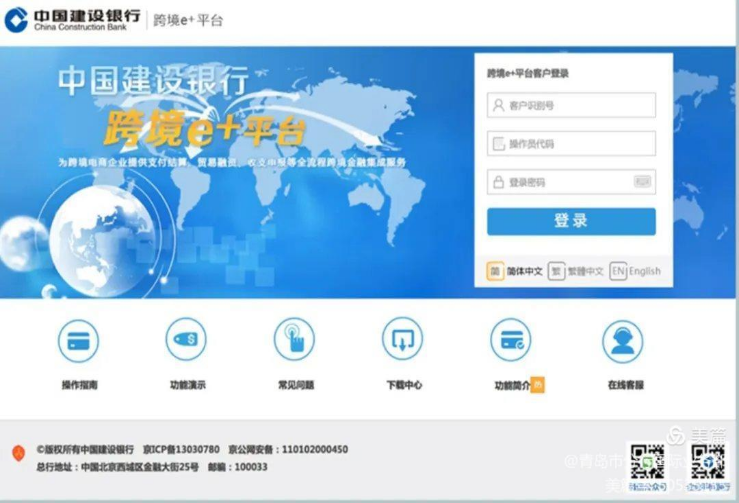Open the 功能演示 dollar tag icon
The image size is (739, 503).
point(186,339)
